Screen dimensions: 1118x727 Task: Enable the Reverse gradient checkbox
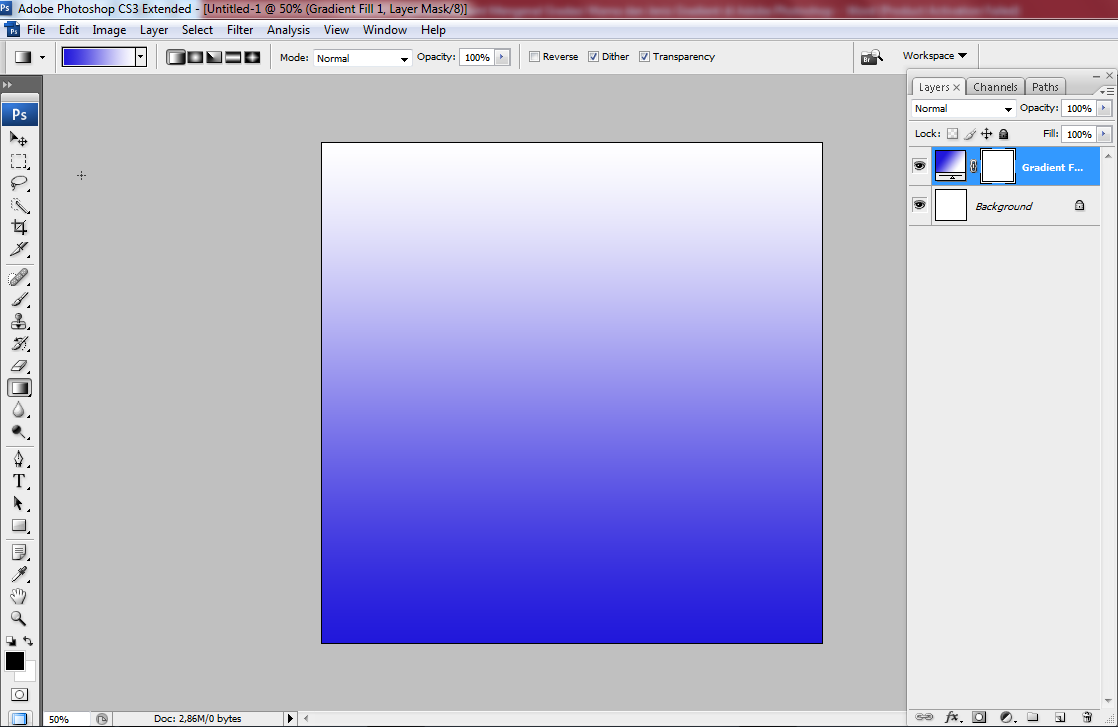coord(535,56)
